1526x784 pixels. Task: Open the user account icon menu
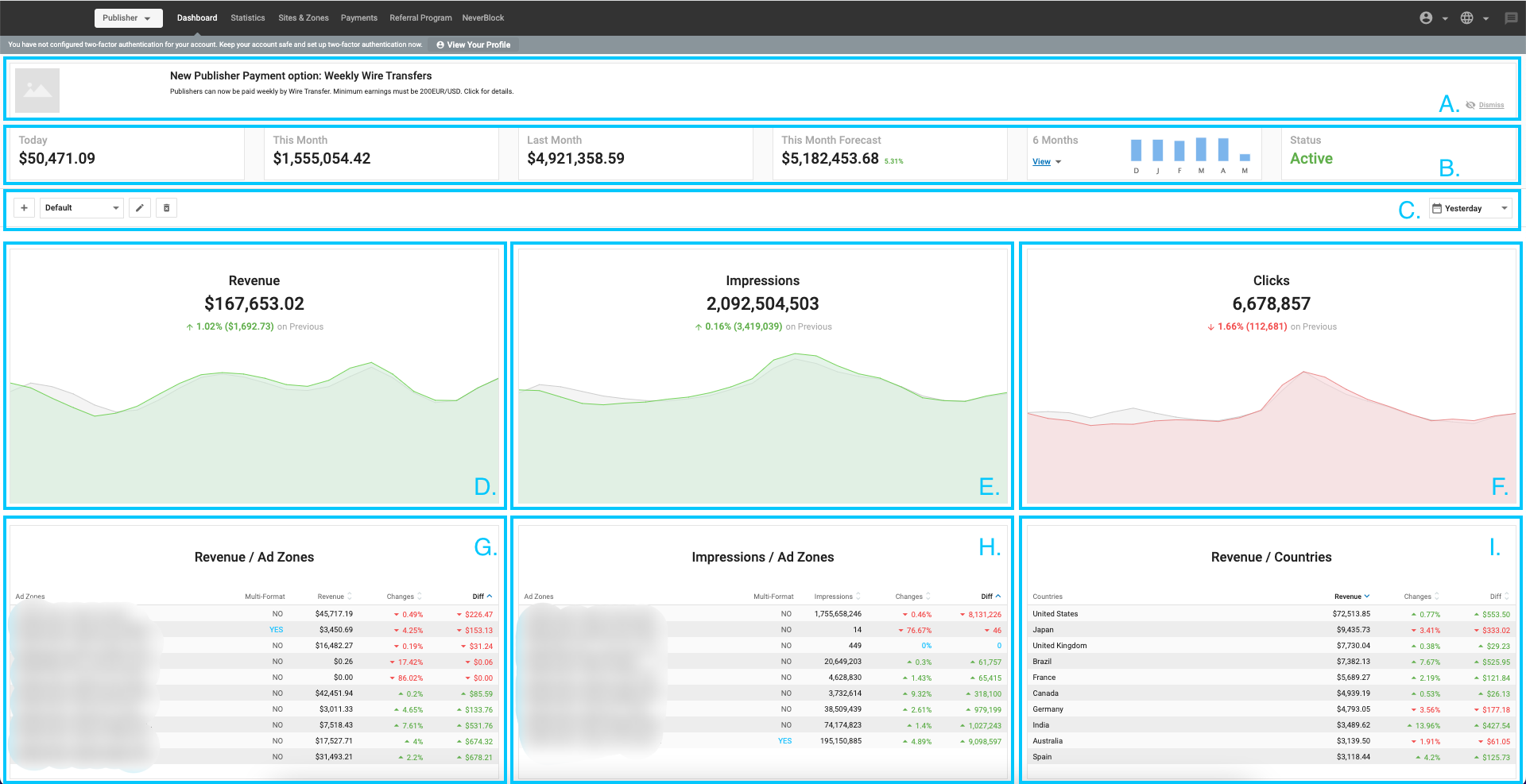(x=1427, y=17)
